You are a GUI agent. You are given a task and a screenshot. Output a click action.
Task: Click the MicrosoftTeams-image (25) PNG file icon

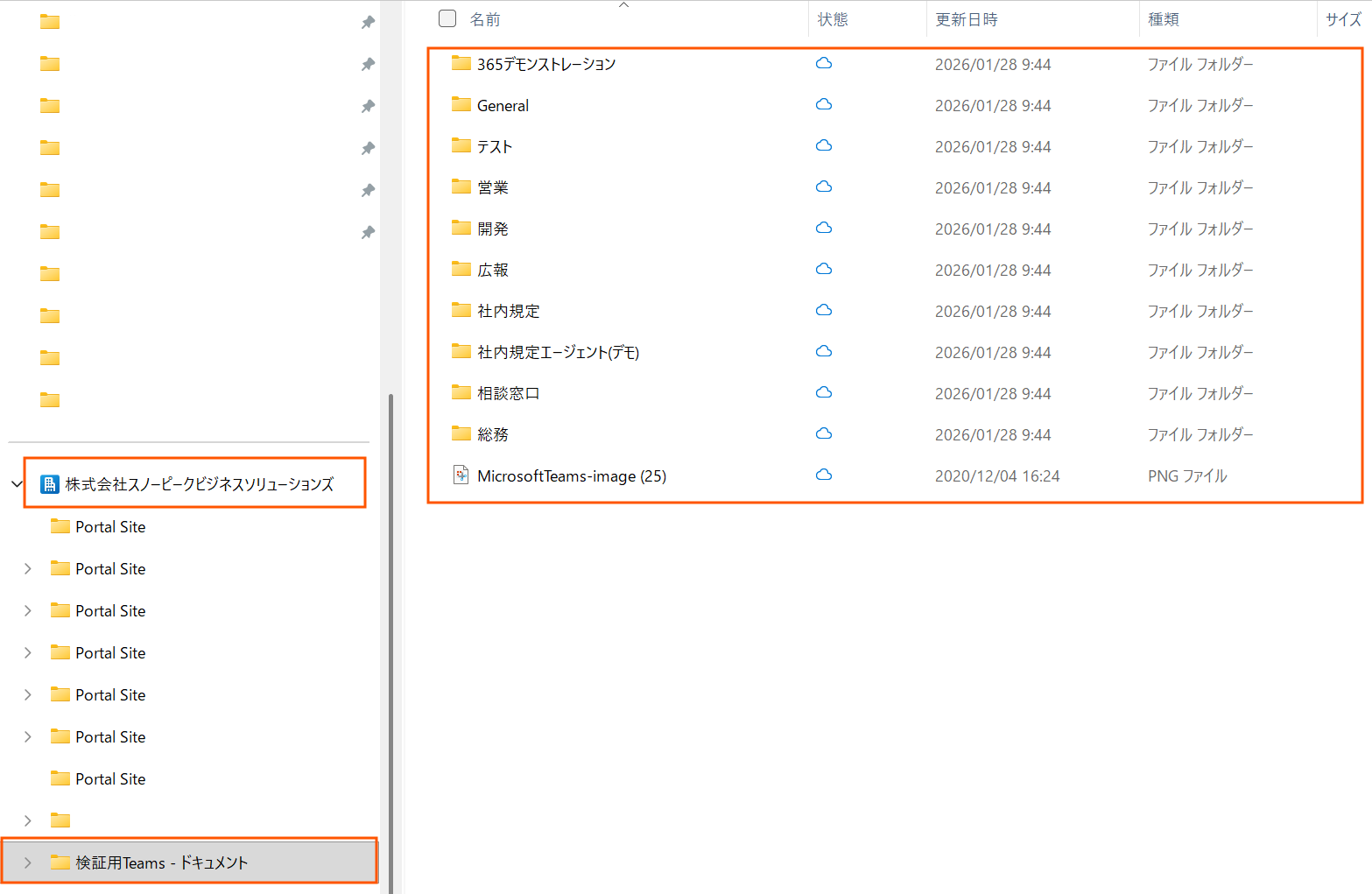point(461,475)
